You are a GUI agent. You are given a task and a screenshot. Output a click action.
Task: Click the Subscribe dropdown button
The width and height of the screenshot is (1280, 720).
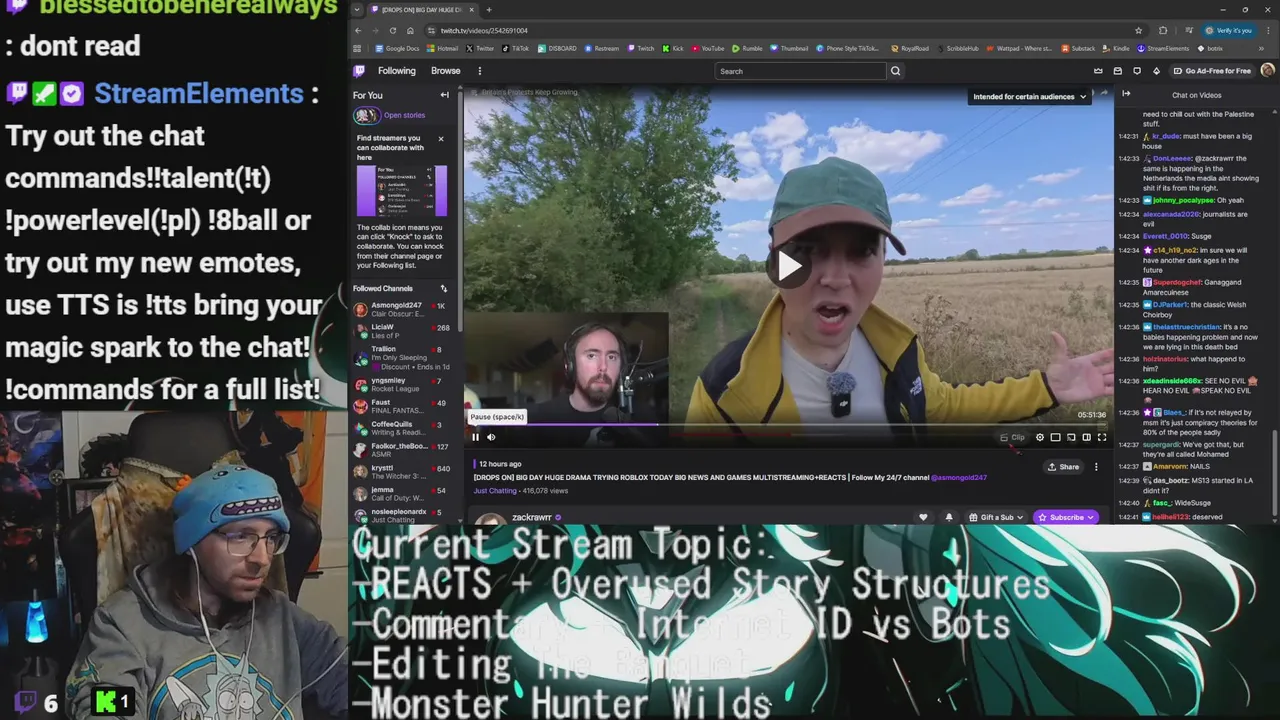[x=1066, y=518]
